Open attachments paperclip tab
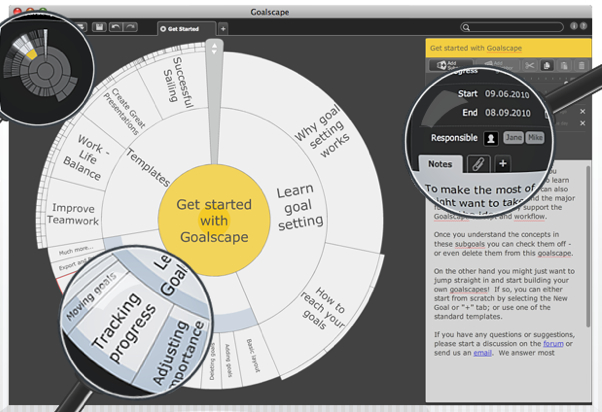The height and width of the screenshot is (412, 602). (x=478, y=164)
